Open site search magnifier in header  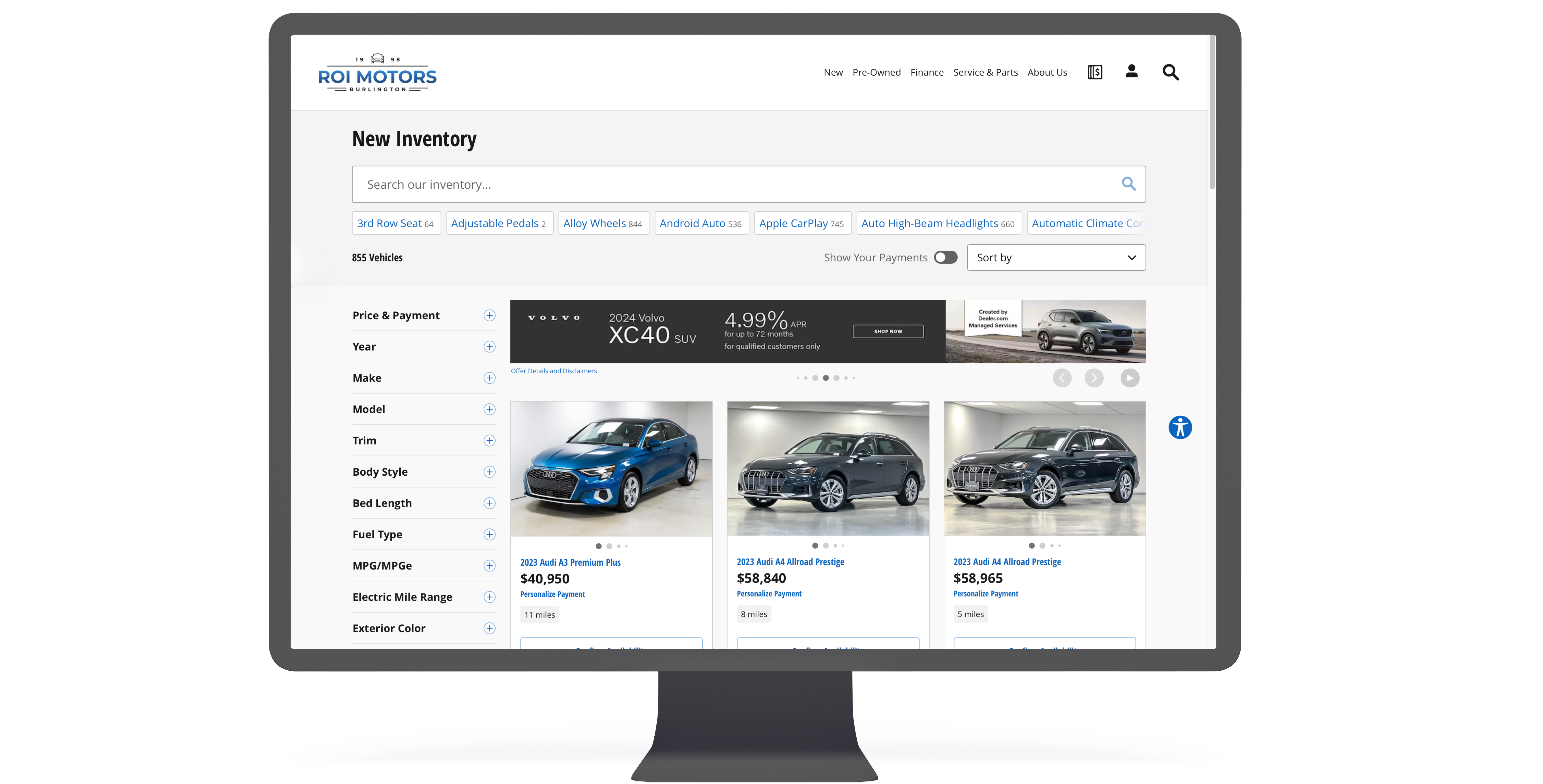[1171, 72]
